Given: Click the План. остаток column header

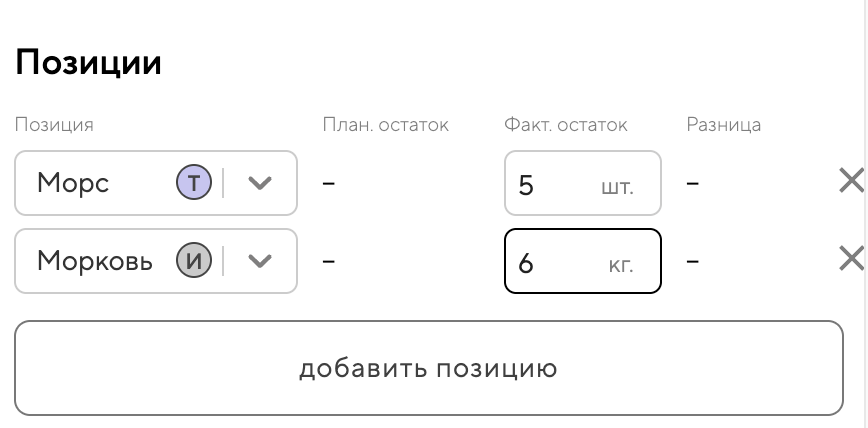Looking at the screenshot, I should click(385, 125).
